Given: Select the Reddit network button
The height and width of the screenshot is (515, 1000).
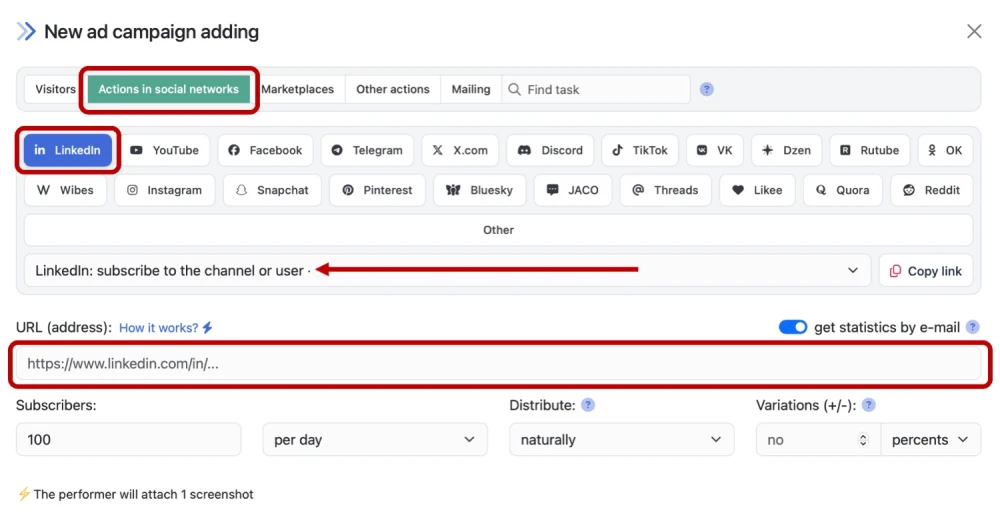Looking at the screenshot, I should tap(931, 190).
